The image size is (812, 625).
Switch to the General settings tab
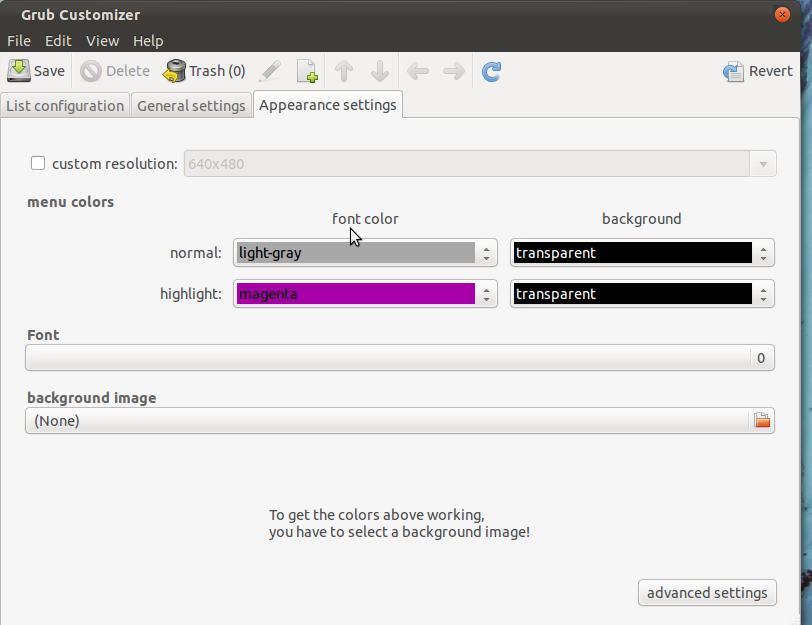tap(191, 106)
